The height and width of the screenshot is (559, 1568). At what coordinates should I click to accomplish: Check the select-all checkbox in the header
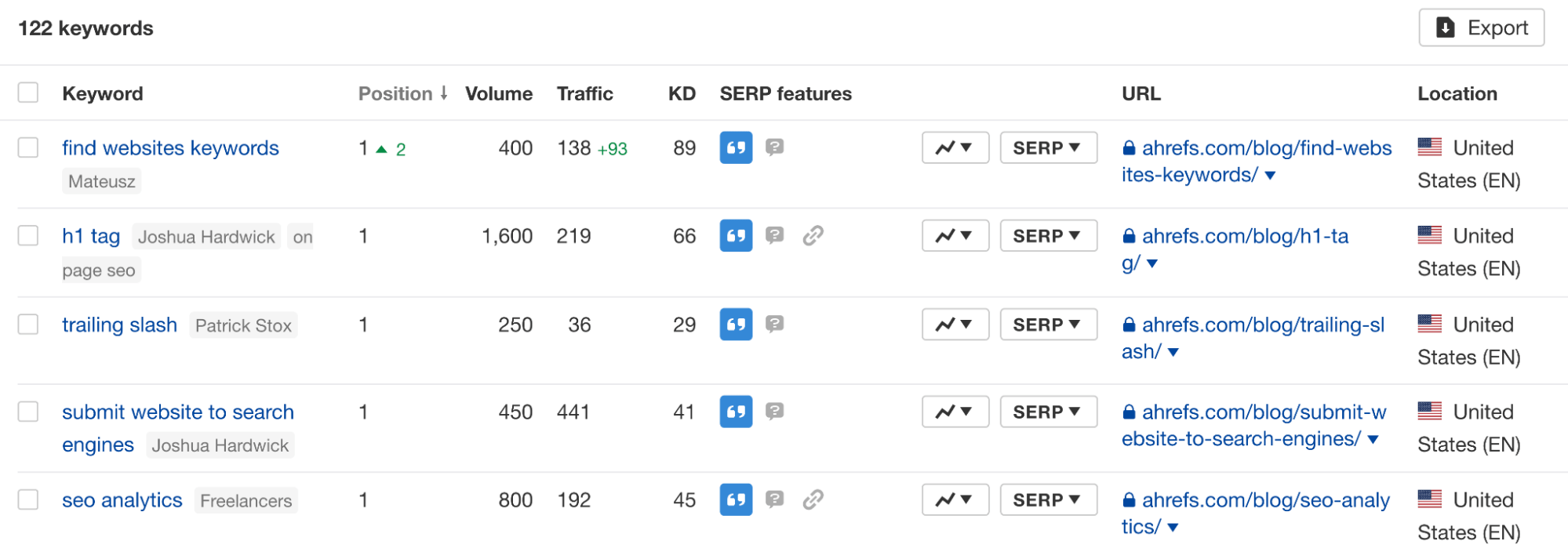coord(28,93)
